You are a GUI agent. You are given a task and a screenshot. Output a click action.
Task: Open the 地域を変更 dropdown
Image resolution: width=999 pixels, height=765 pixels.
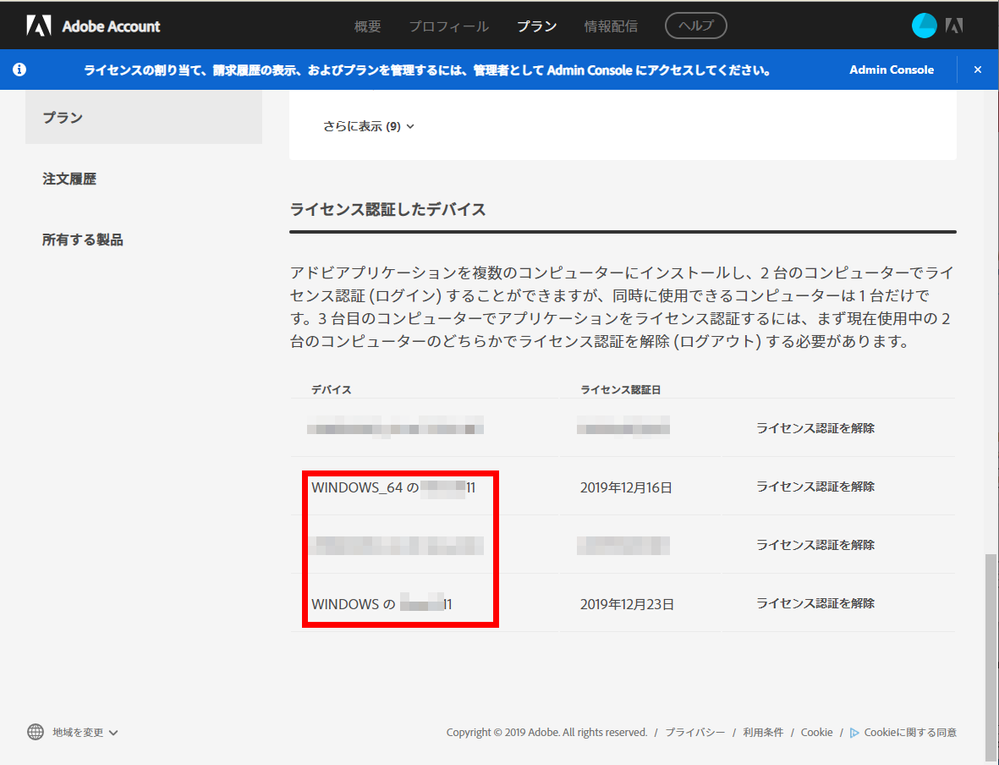85,733
